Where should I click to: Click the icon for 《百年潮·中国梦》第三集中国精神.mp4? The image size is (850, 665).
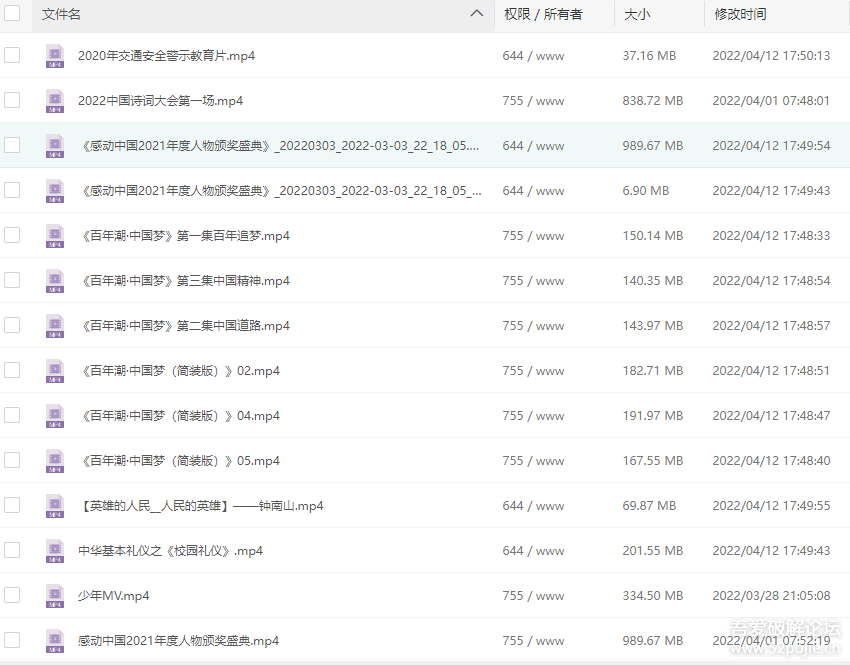(x=54, y=280)
